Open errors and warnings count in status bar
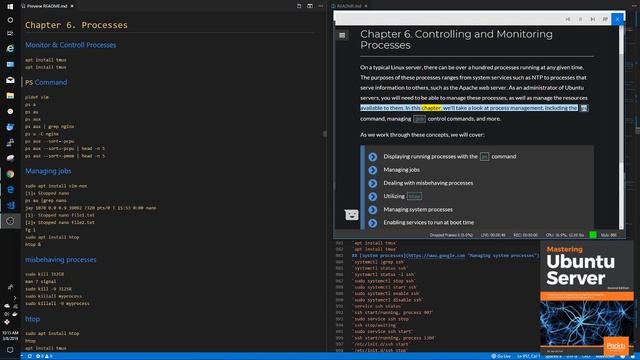Screen dimensions: 640x360 coord(44,356)
